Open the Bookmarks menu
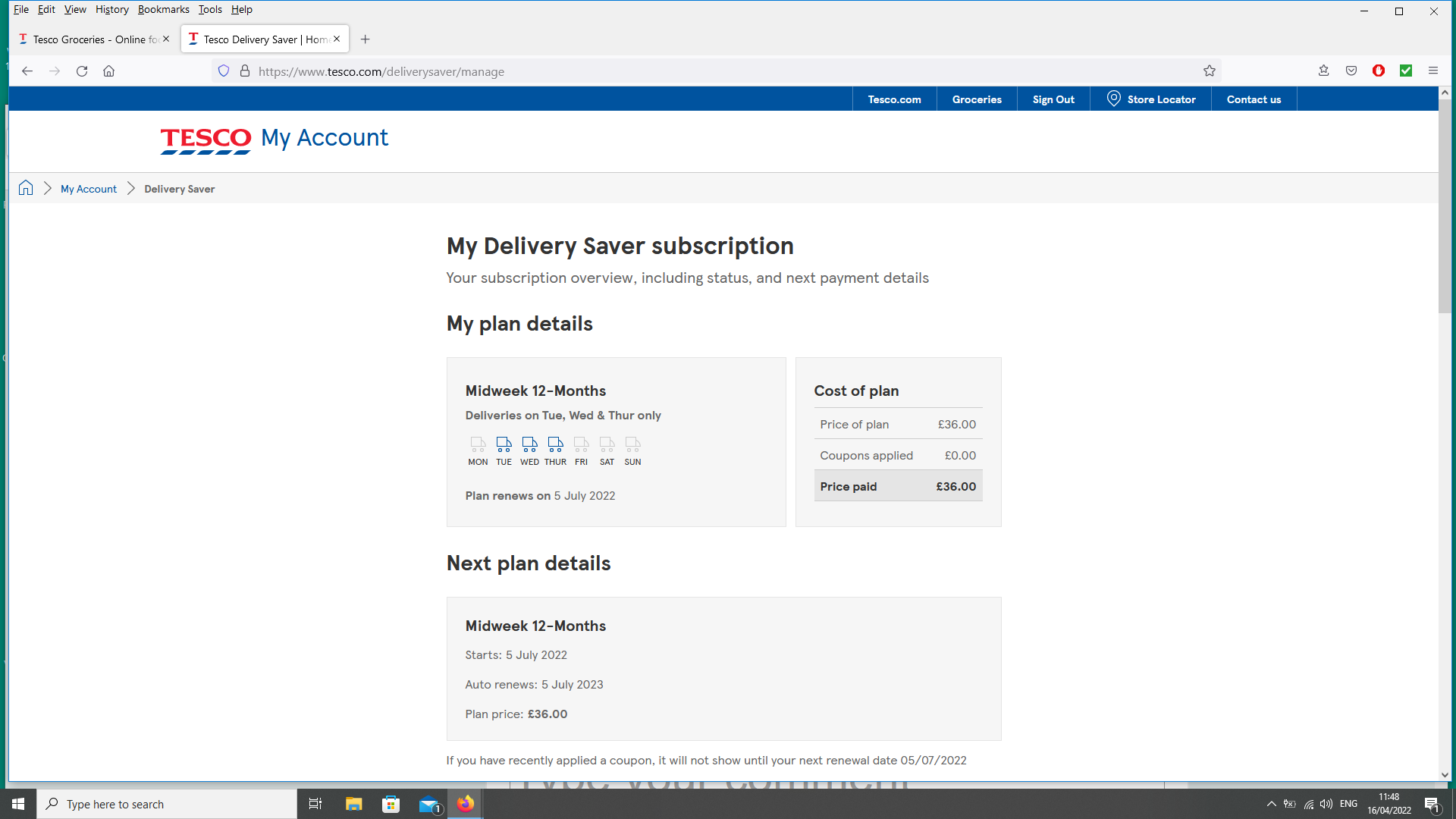This screenshot has height=819, width=1456. [163, 9]
